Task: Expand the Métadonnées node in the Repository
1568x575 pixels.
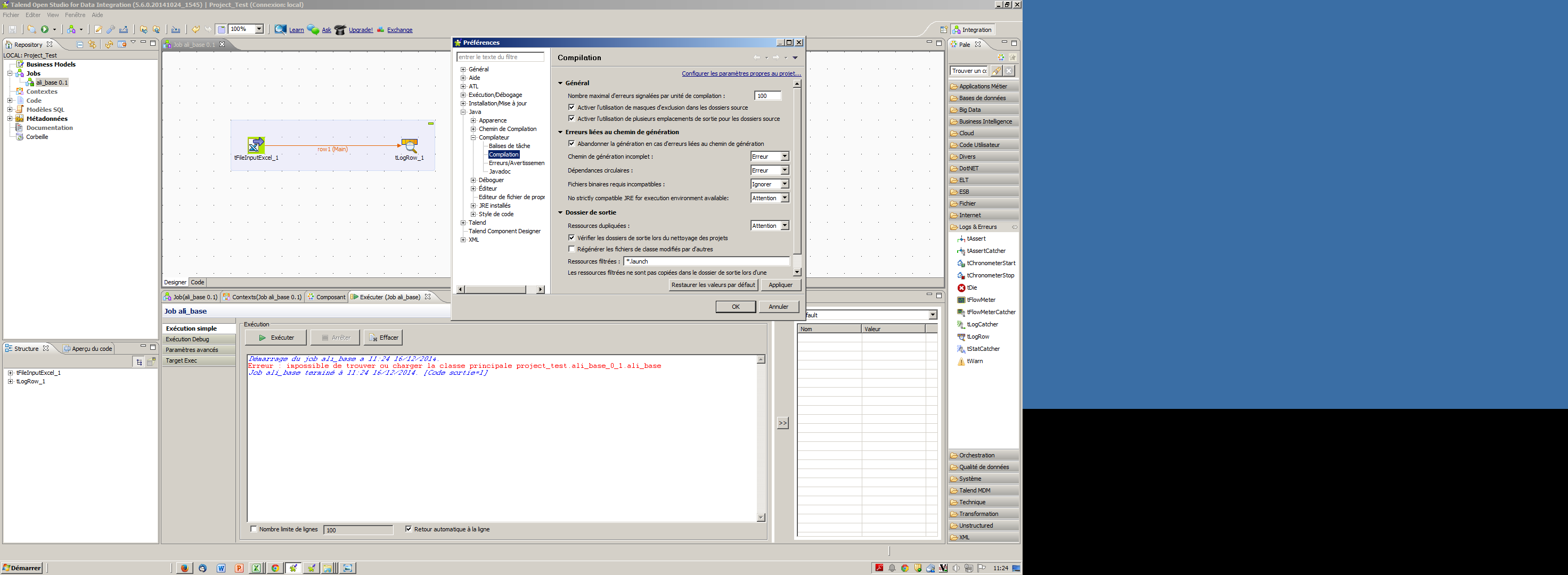Action: point(10,119)
